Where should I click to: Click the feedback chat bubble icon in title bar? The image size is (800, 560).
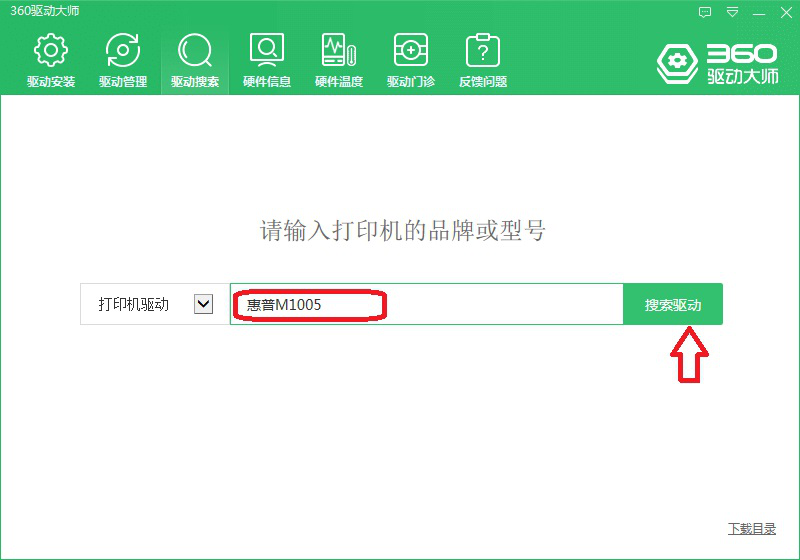(705, 12)
